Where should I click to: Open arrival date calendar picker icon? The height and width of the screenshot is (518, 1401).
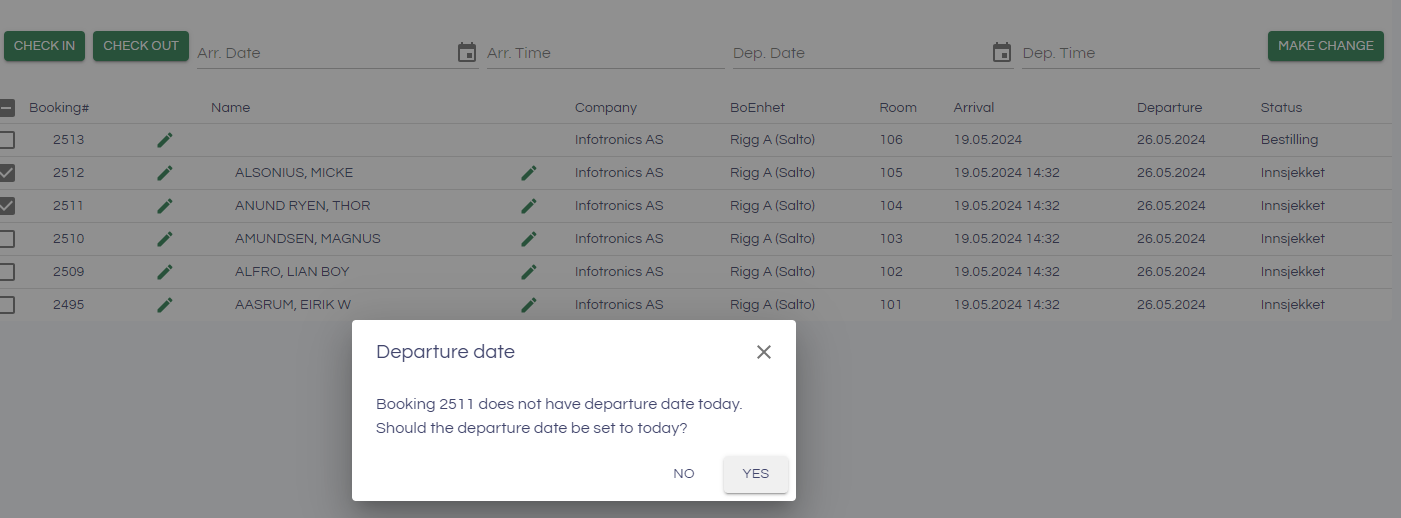(x=467, y=53)
